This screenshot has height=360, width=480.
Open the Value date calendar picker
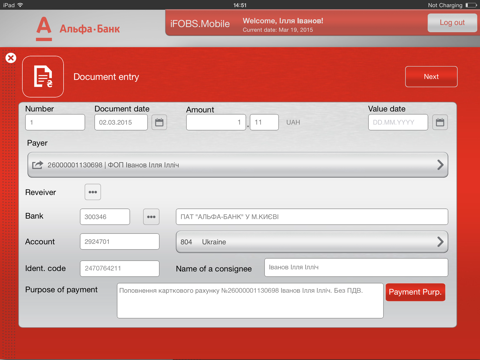[x=440, y=122]
